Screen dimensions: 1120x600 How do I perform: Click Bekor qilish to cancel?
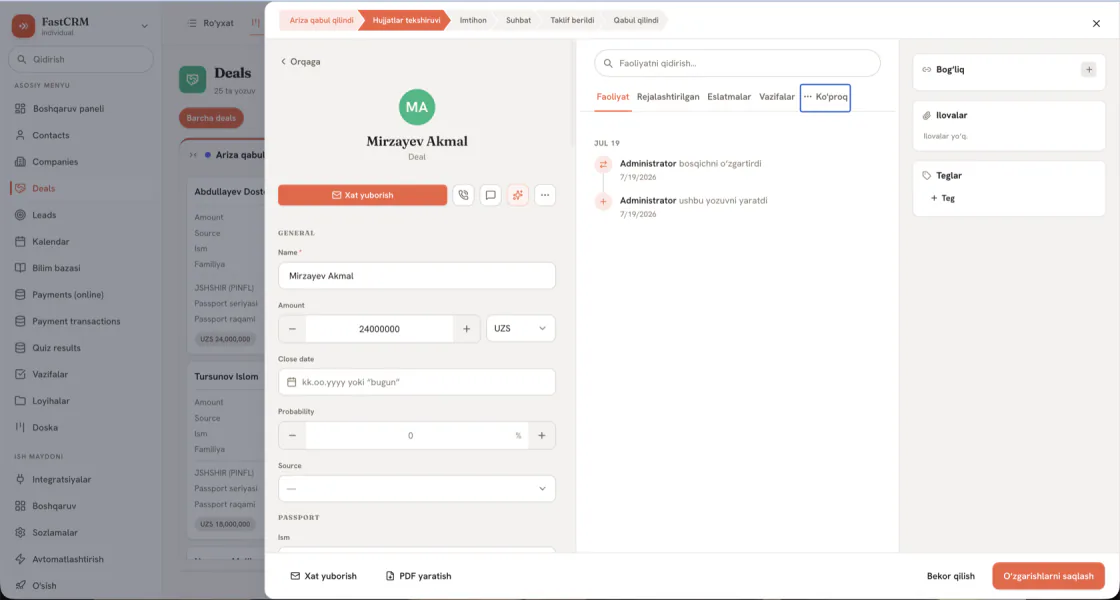point(951,576)
